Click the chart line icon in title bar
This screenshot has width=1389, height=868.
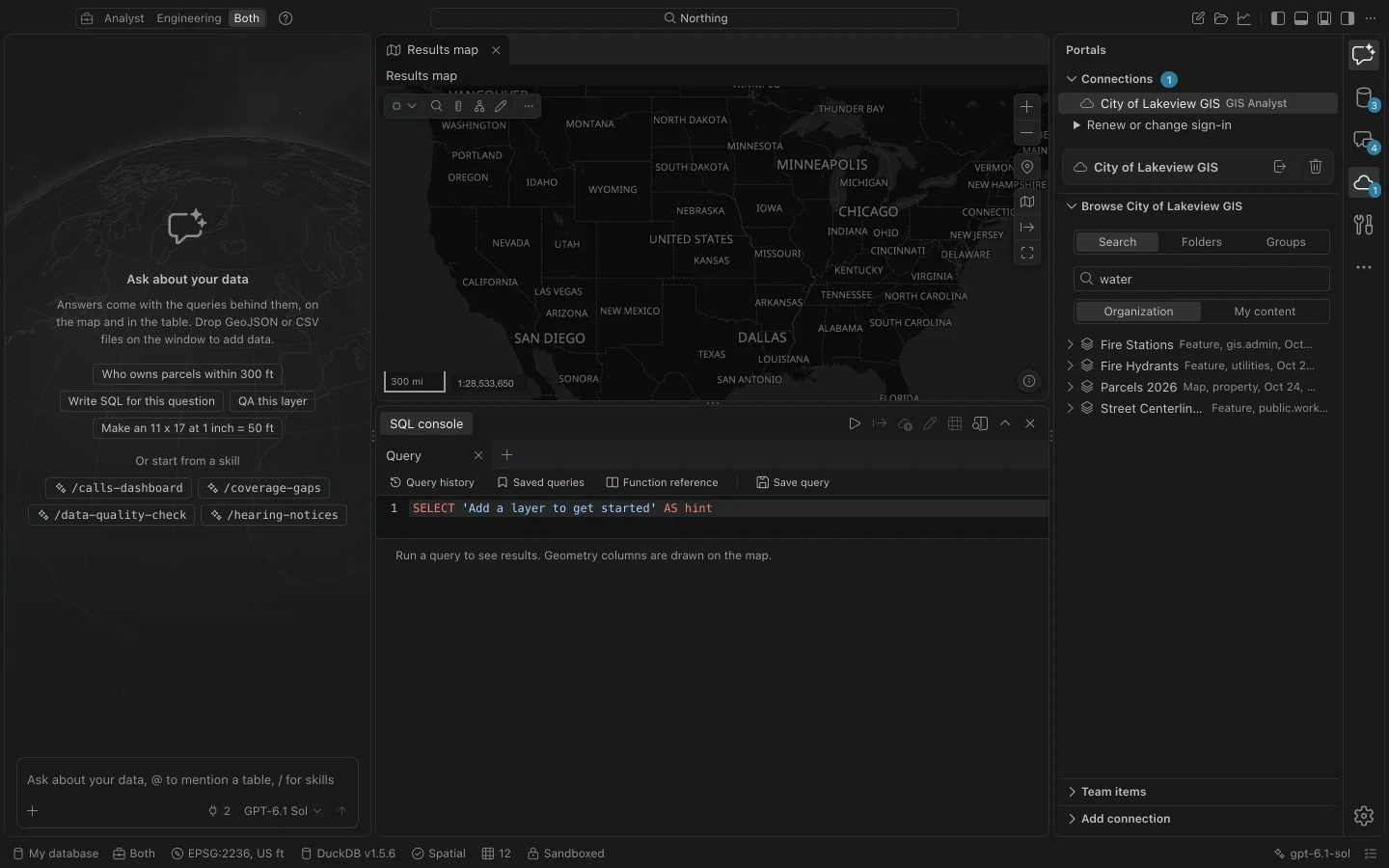pyautogui.click(x=1244, y=18)
